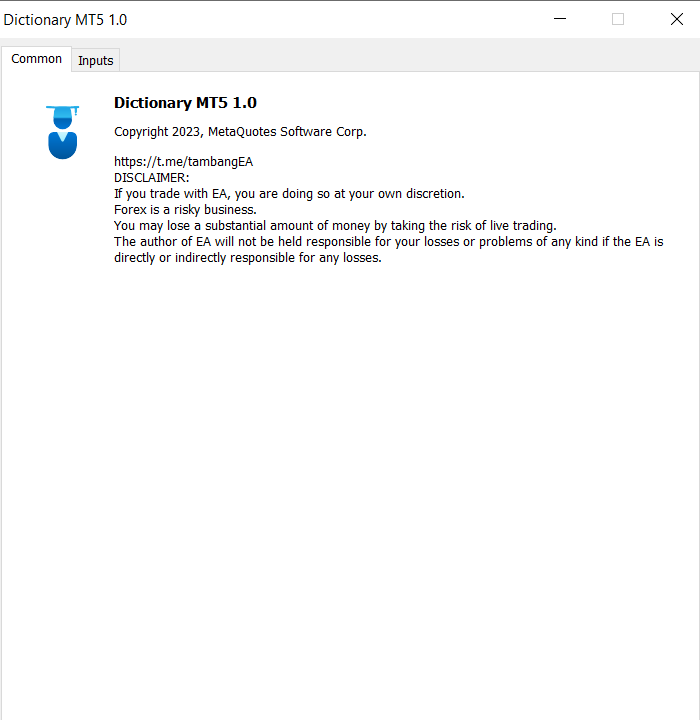Click 'You may lose a substantial amount' line
700x720 pixels.
(335, 226)
